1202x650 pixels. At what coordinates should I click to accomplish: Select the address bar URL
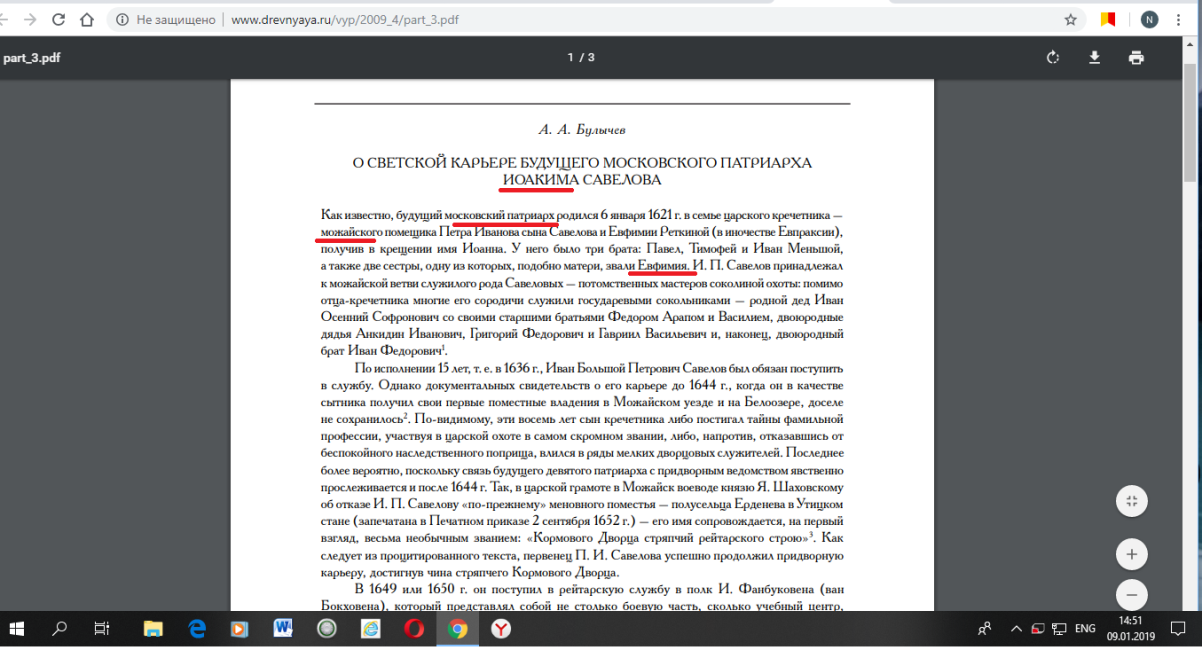click(x=346, y=19)
